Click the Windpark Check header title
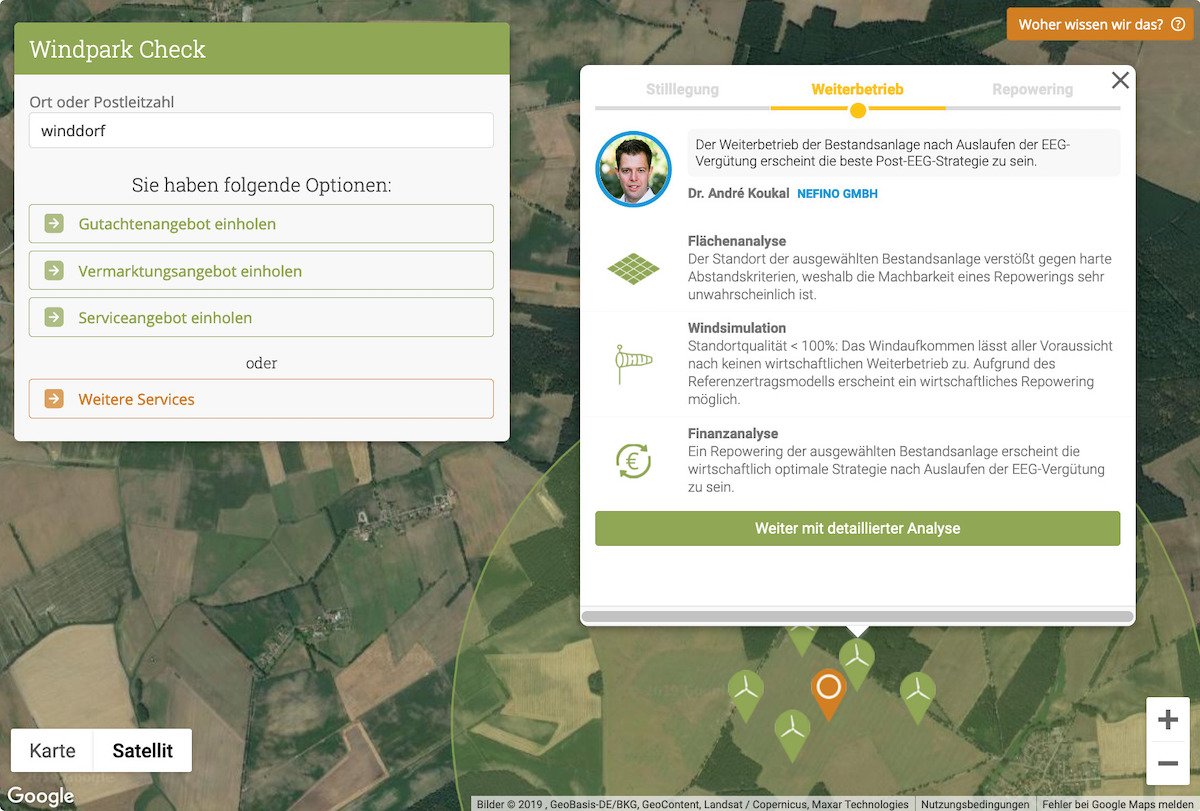Screen dimensions: 1200x811 pos(117,50)
